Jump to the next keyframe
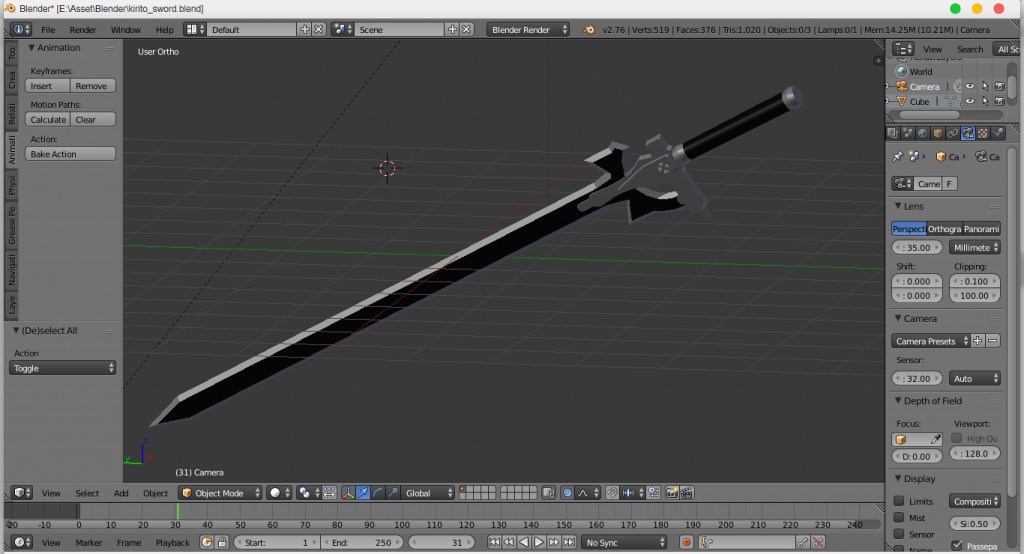The image size is (1024, 554). [x=554, y=542]
